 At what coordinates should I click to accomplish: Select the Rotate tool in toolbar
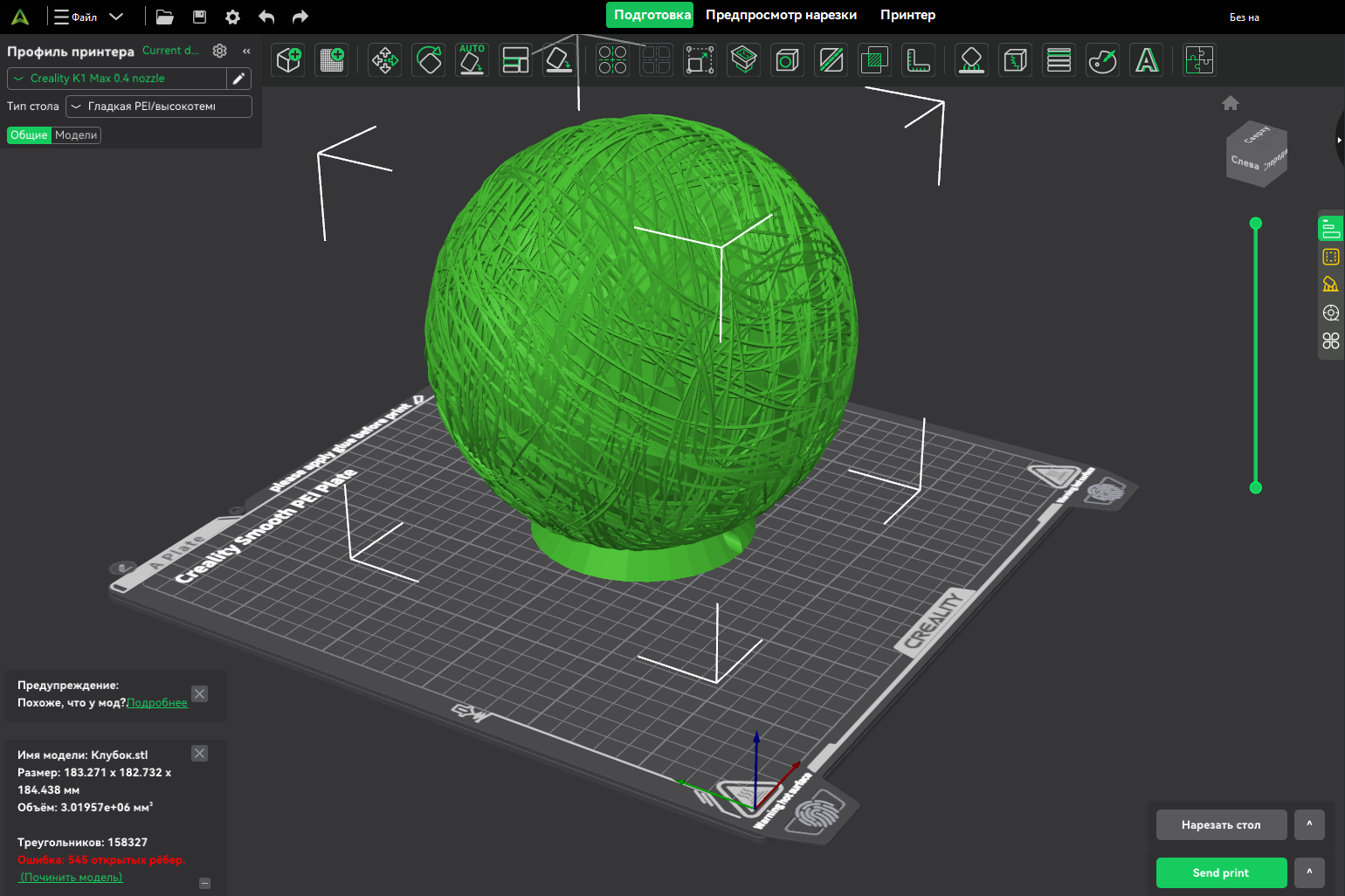click(x=429, y=60)
